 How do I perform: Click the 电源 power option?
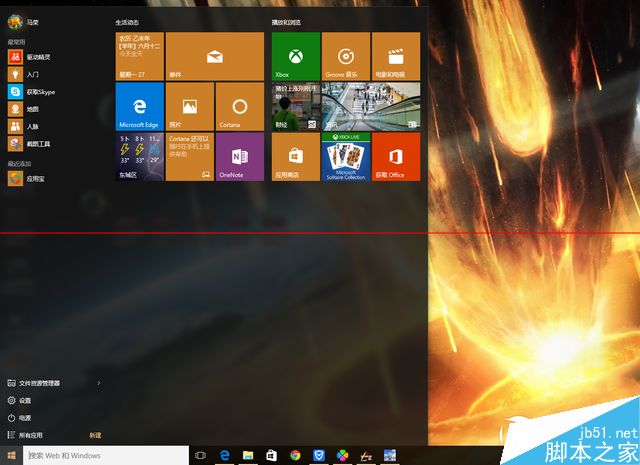point(25,417)
